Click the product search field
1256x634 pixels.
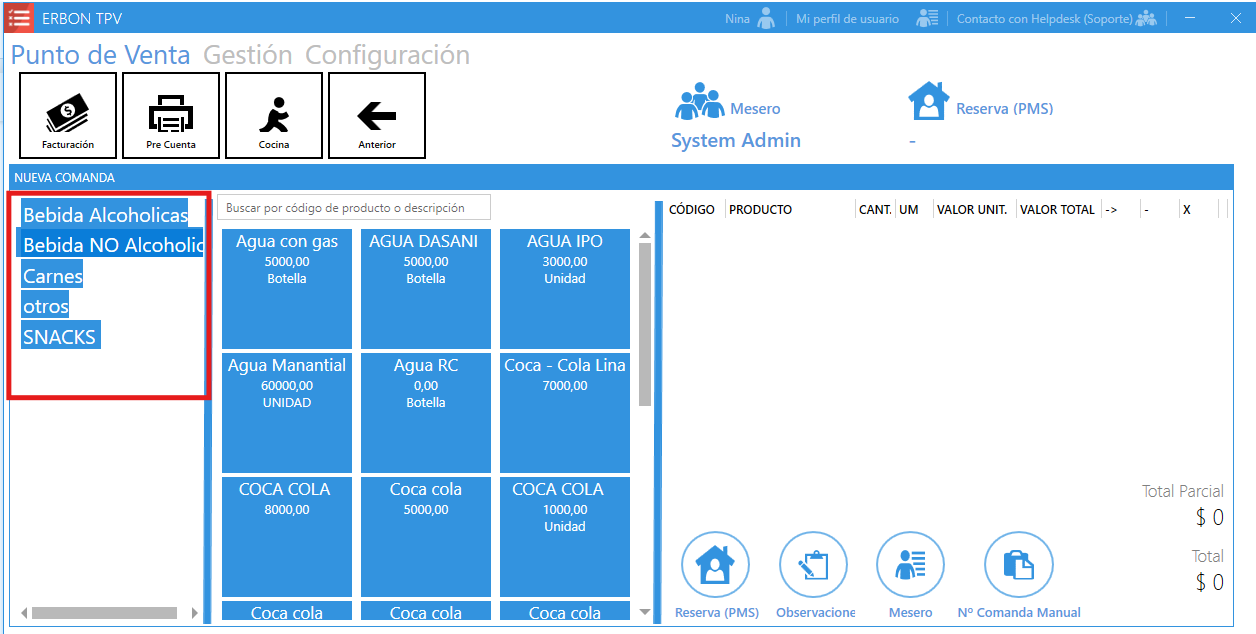pyautogui.click(x=354, y=208)
